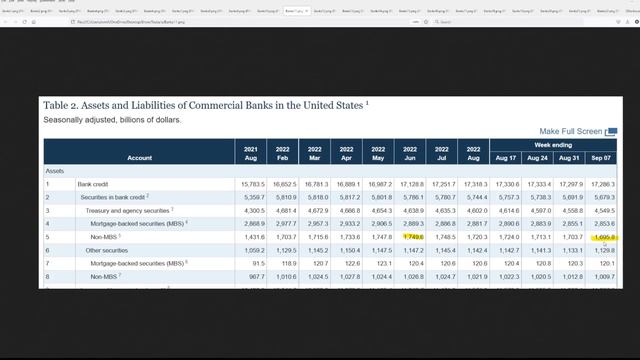The width and height of the screenshot is (640, 360).
Task: Click Bank credit value 17,128.8 for 2022 Jun
Action: [x=412, y=184]
